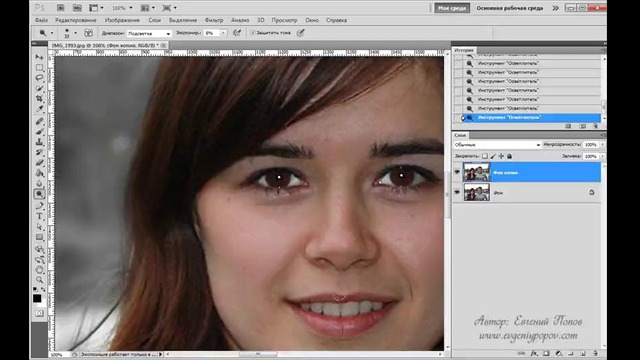This screenshot has height=360, width=640.
Task: Open the 'Изображение' menu
Action: click(x=122, y=20)
